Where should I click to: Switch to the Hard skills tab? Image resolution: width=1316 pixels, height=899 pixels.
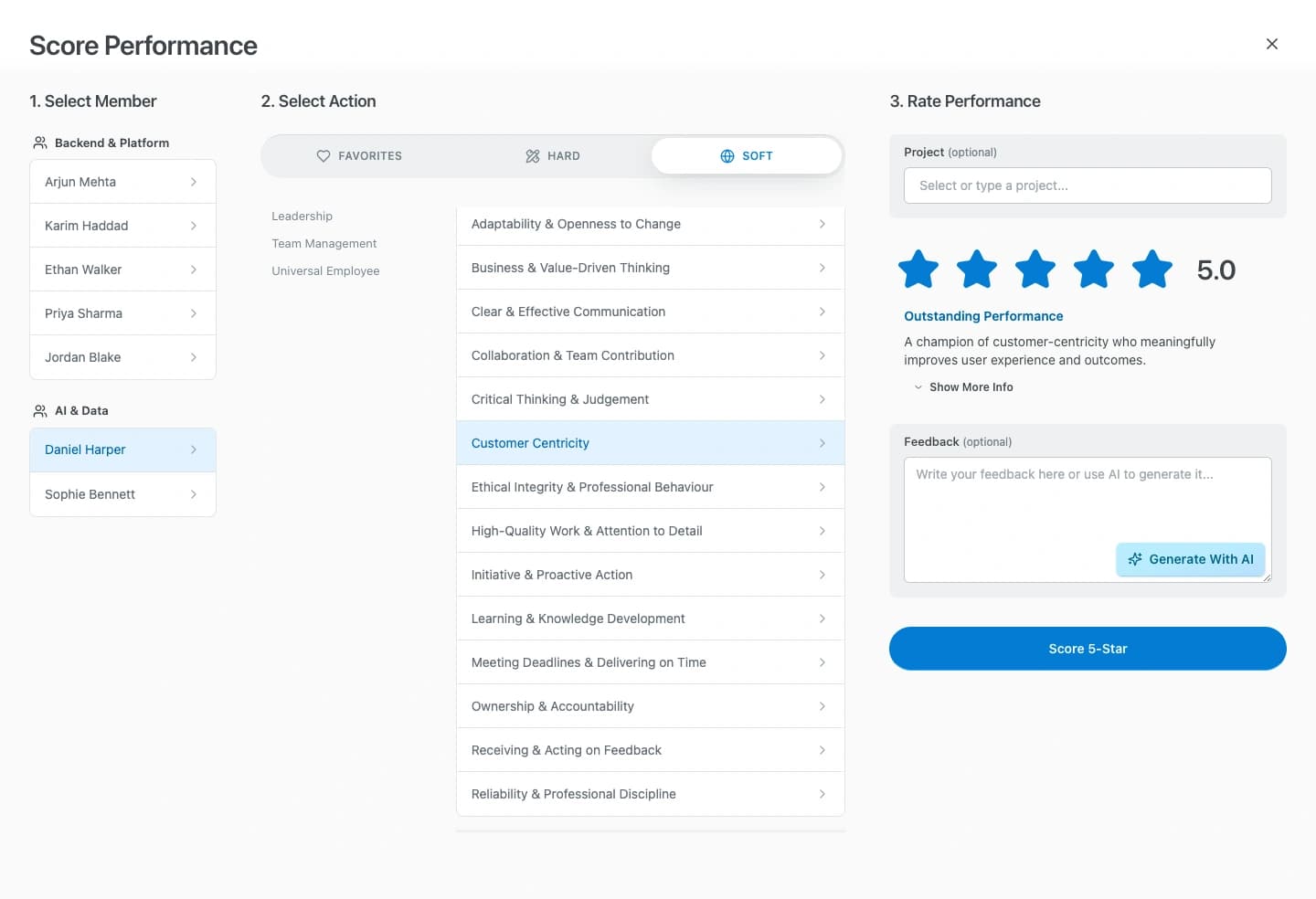pos(553,155)
